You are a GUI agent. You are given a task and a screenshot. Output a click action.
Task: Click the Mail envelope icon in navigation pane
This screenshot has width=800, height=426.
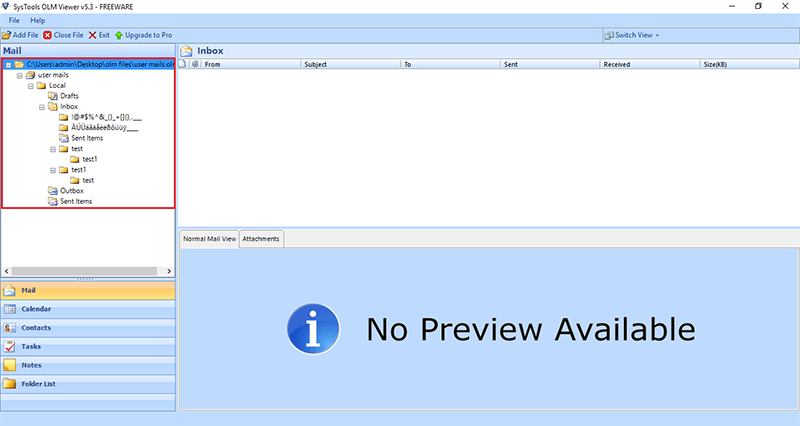[10, 290]
